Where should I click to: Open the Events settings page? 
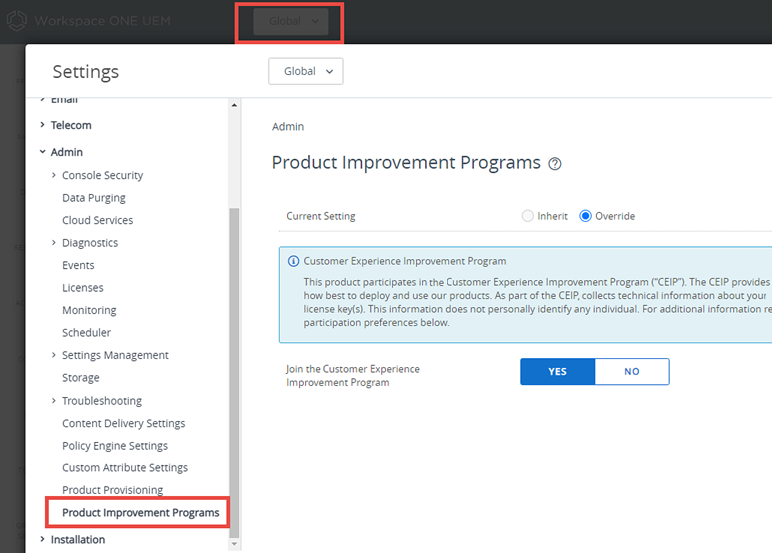78,265
